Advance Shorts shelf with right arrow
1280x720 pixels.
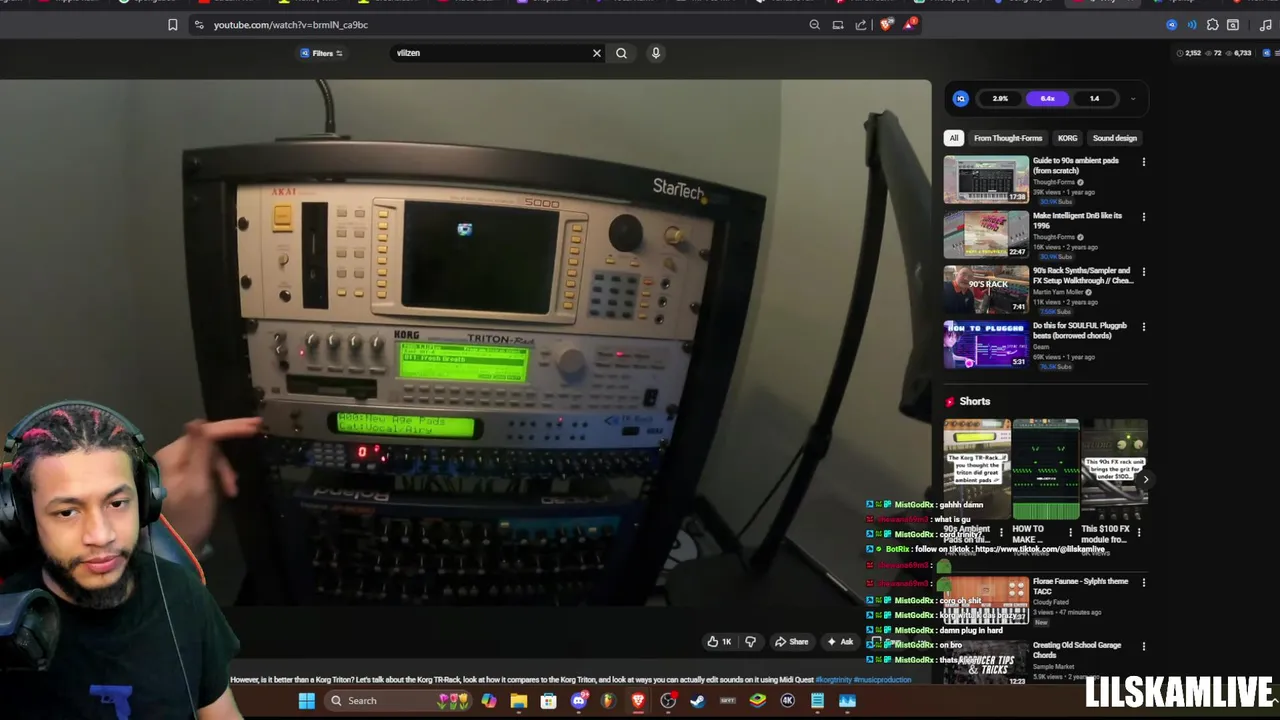1145,479
